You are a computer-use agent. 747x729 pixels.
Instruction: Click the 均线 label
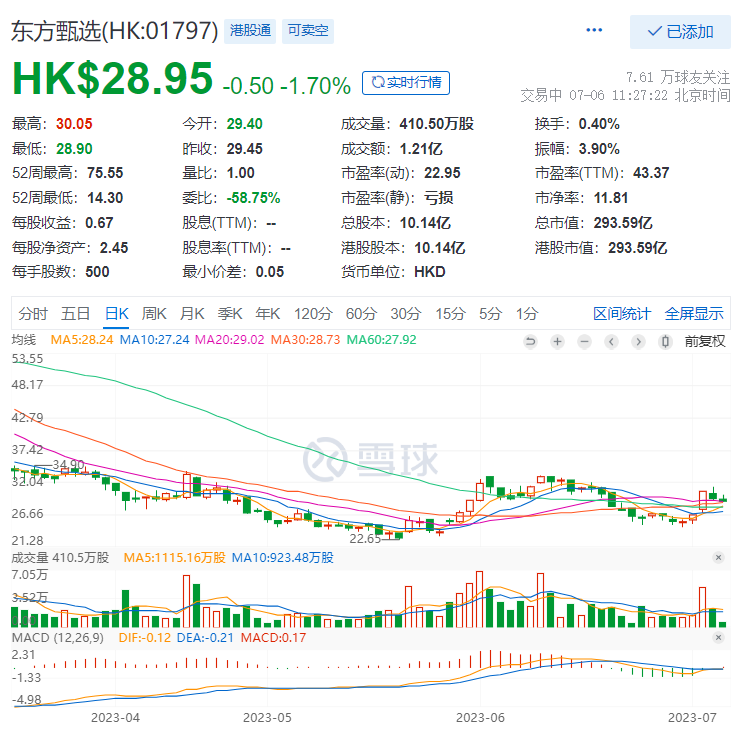coord(24,340)
